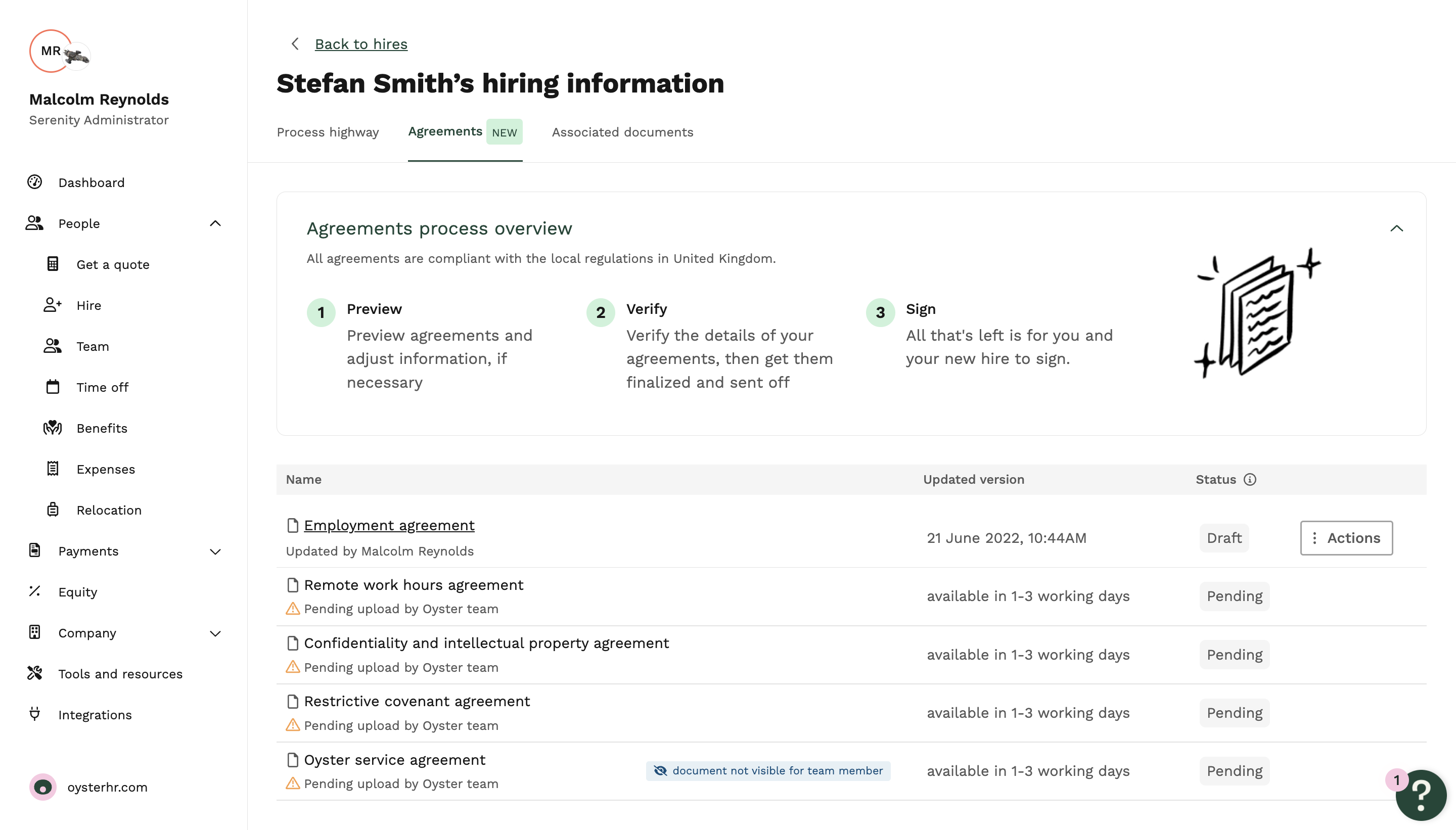
Task: Click the 21 June 2022, 10:44AM date
Action: (x=1006, y=537)
